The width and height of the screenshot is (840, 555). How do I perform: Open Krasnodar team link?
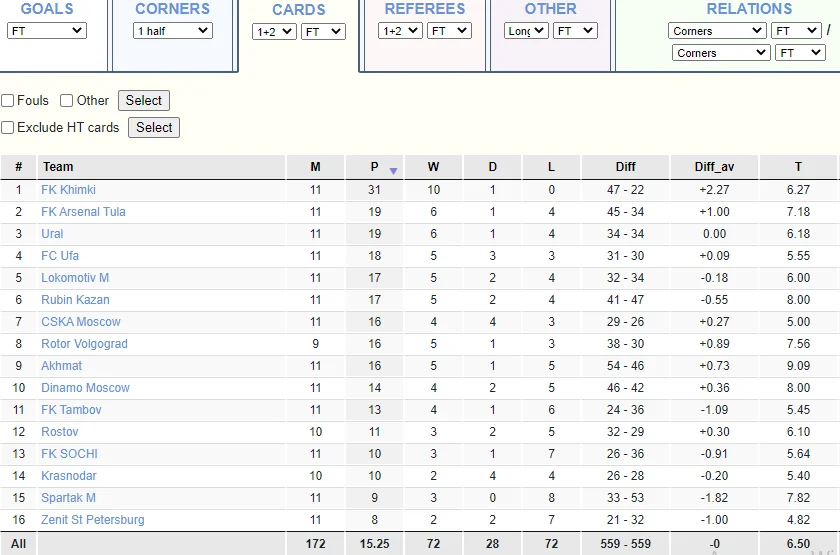[x=69, y=475]
